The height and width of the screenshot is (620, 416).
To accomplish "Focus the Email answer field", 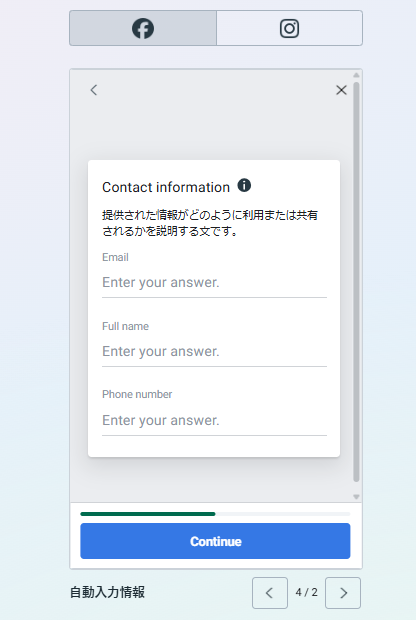I will coord(214,283).
